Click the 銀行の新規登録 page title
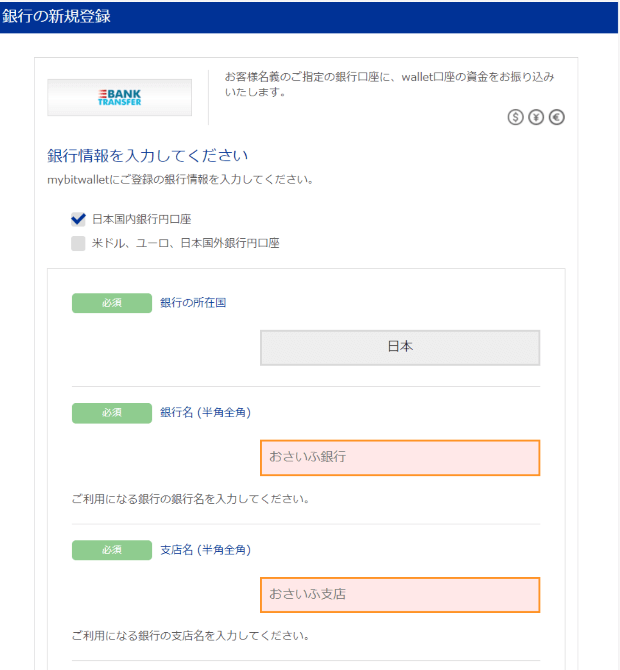The image size is (620, 670). point(56,16)
